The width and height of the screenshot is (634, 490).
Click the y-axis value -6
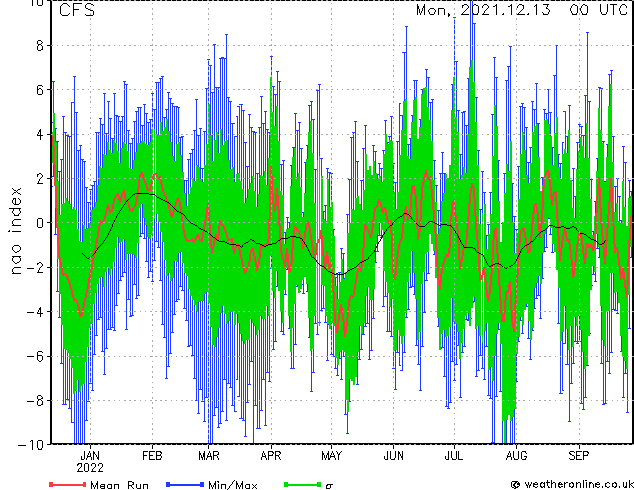[x=35, y=356]
